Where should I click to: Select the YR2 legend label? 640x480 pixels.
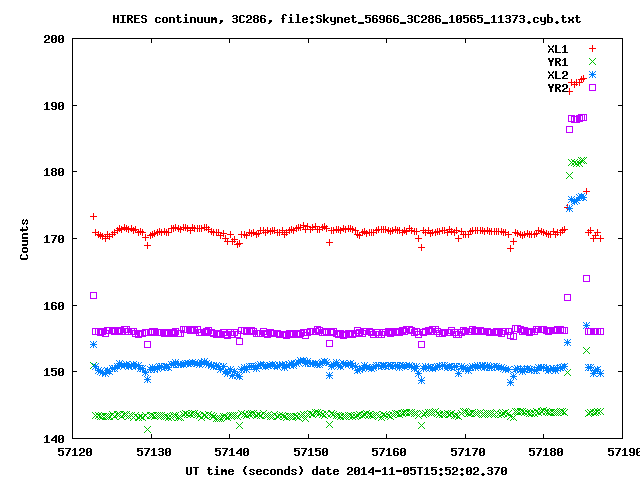coord(558,88)
